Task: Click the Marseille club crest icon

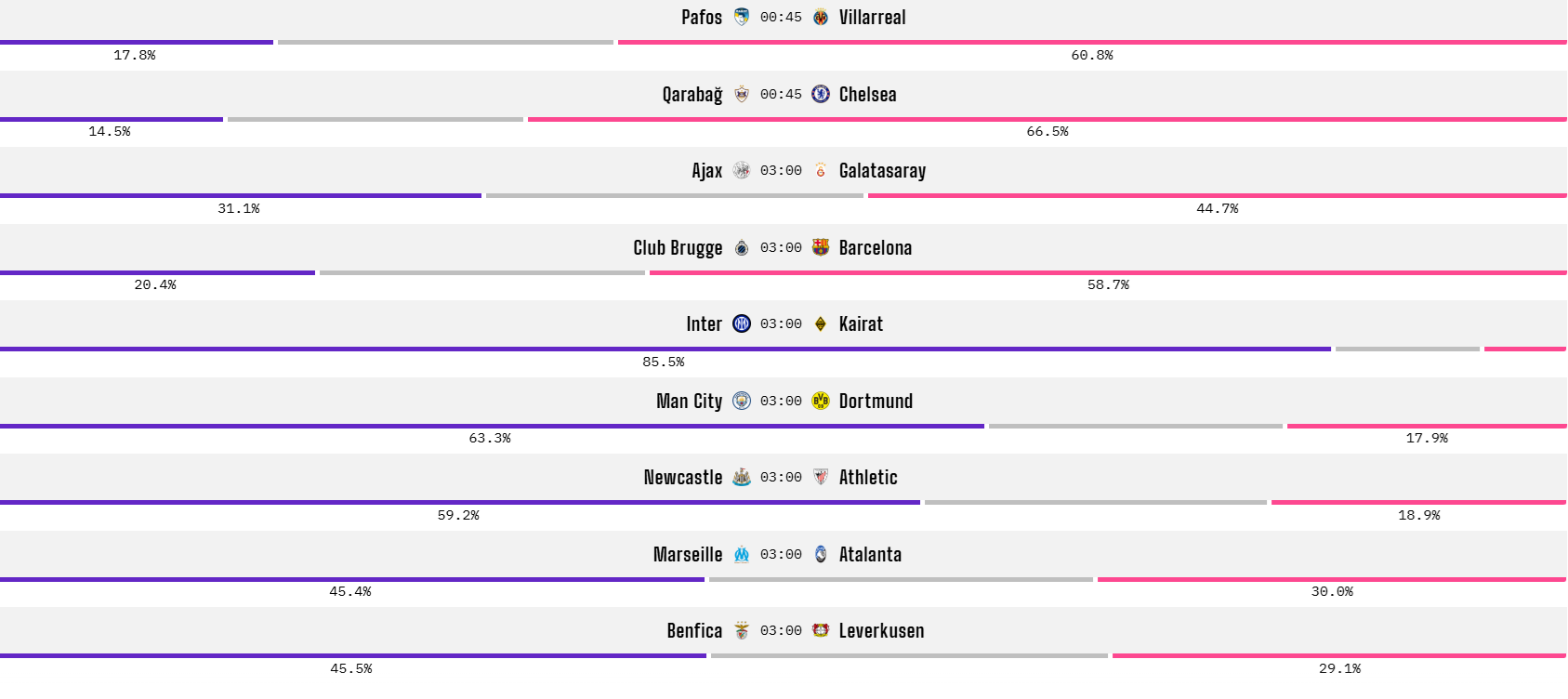Action: tap(742, 554)
